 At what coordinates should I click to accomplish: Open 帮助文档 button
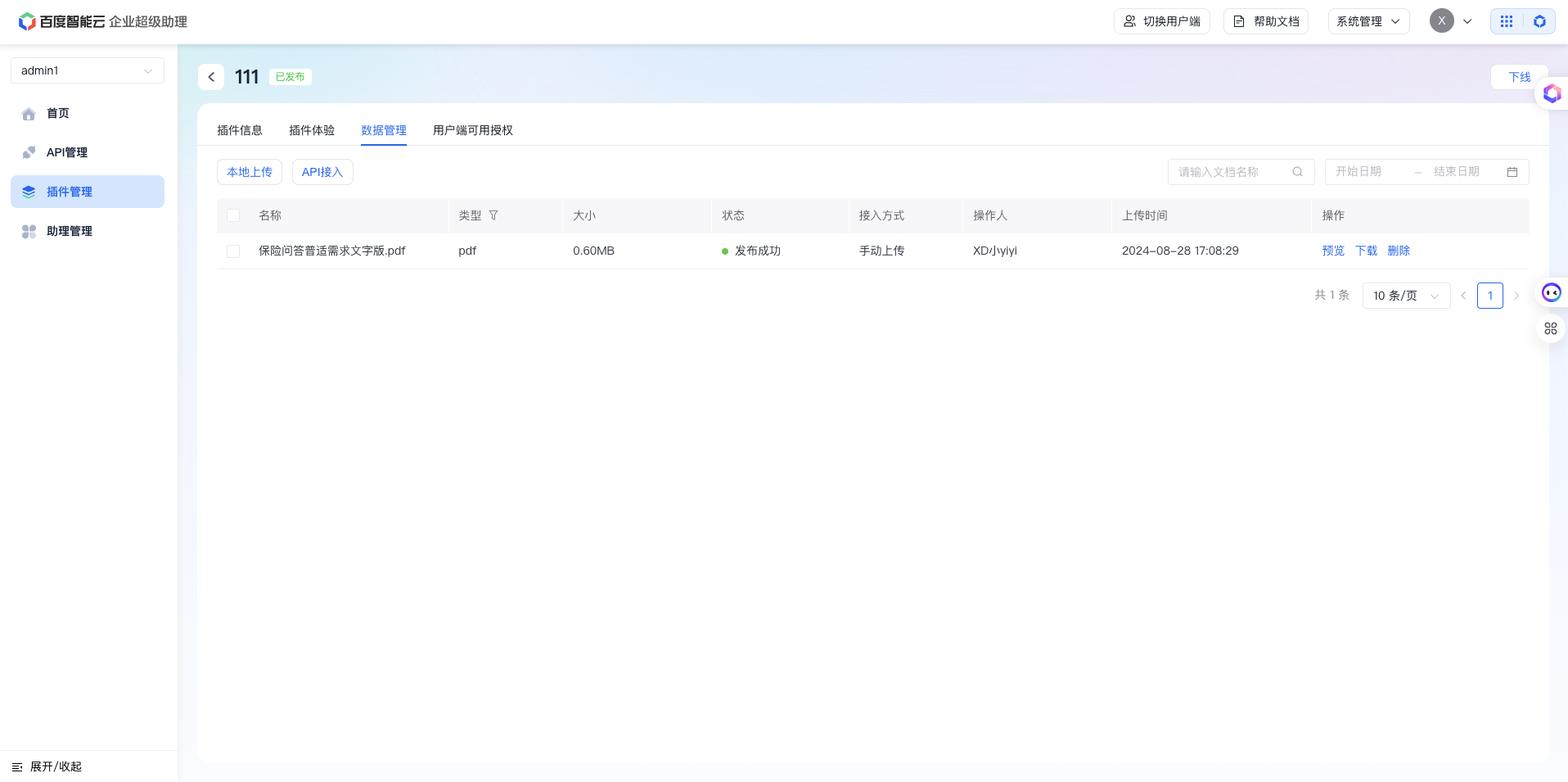coord(1266,21)
